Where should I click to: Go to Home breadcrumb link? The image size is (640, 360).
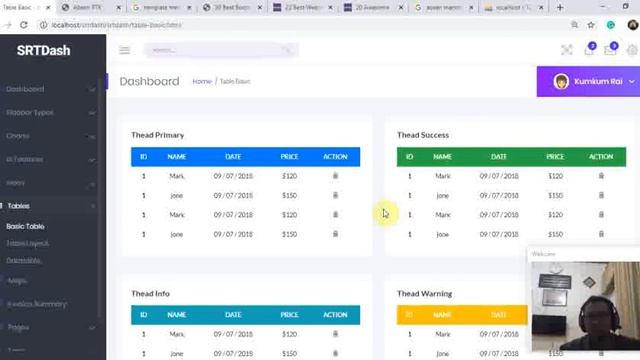coord(202,82)
